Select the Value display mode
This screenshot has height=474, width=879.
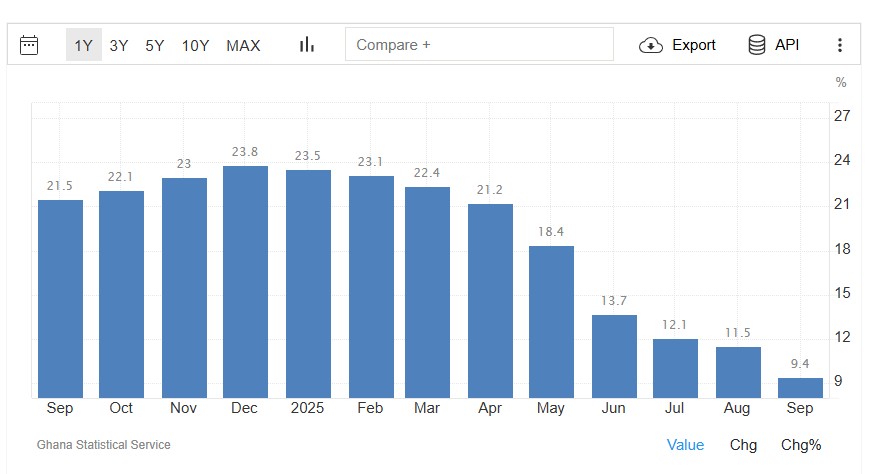pos(685,445)
